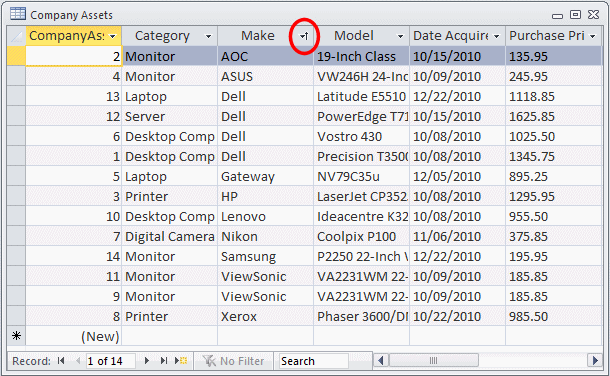Select the Make column header

265,36
